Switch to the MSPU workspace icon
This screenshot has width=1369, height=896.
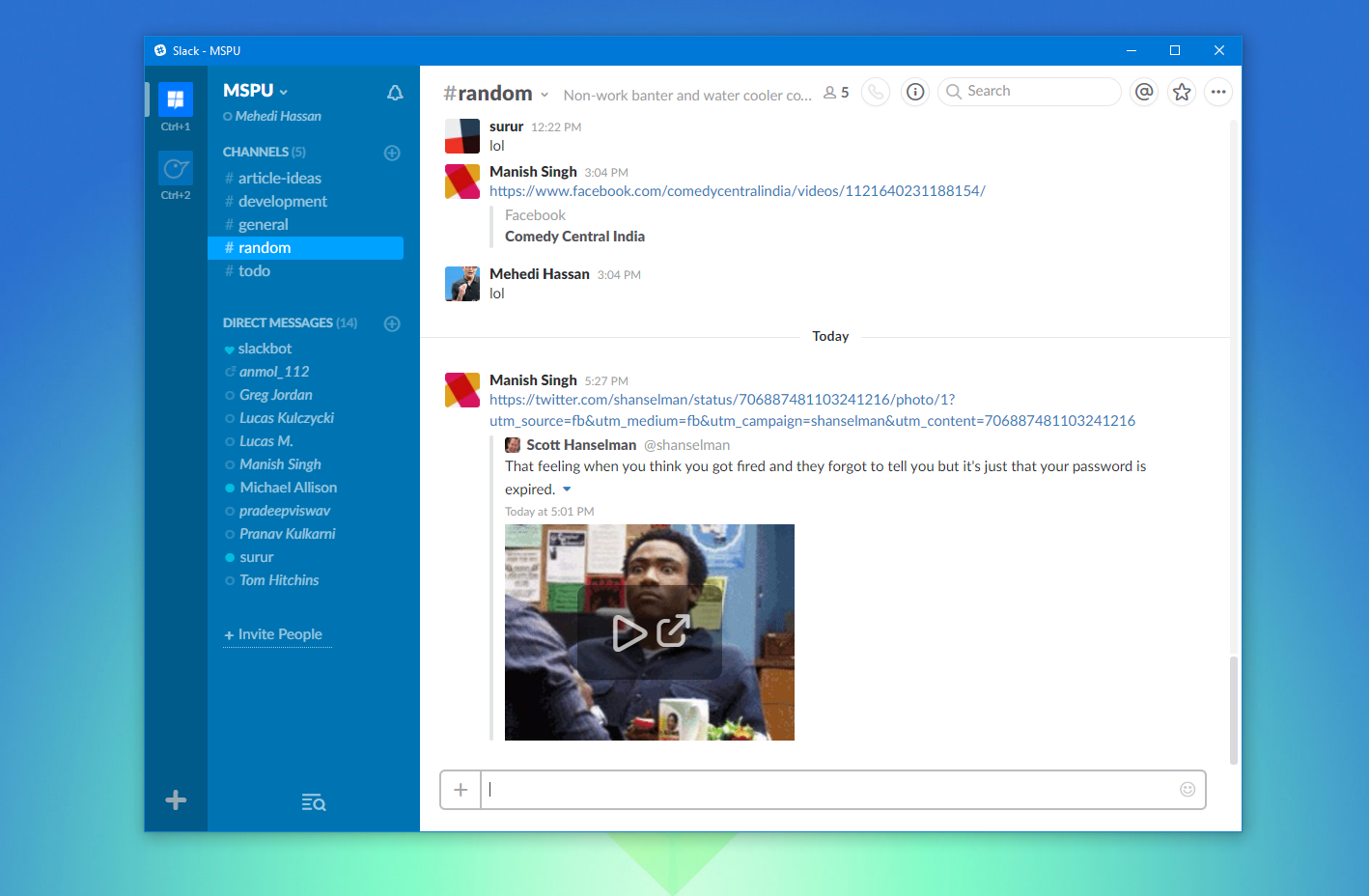tap(176, 99)
